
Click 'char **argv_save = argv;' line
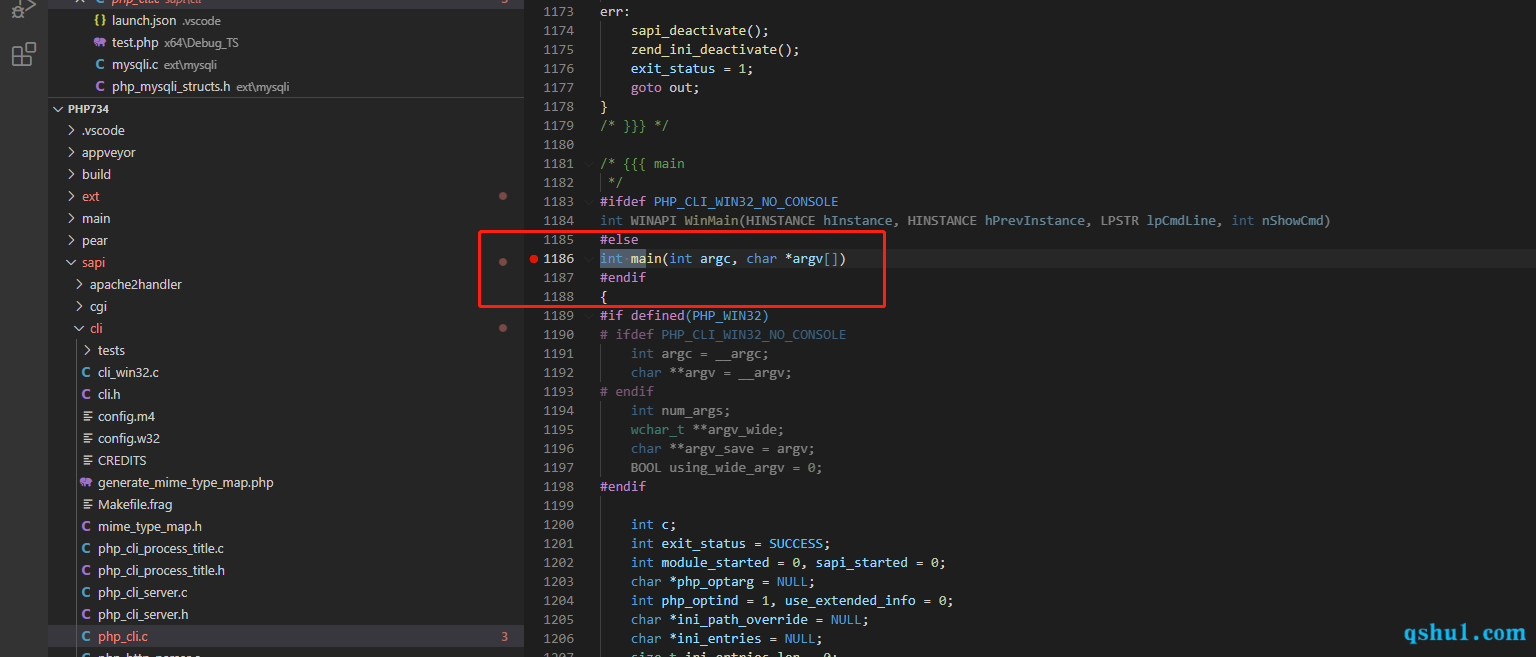[x=723, y=449]
